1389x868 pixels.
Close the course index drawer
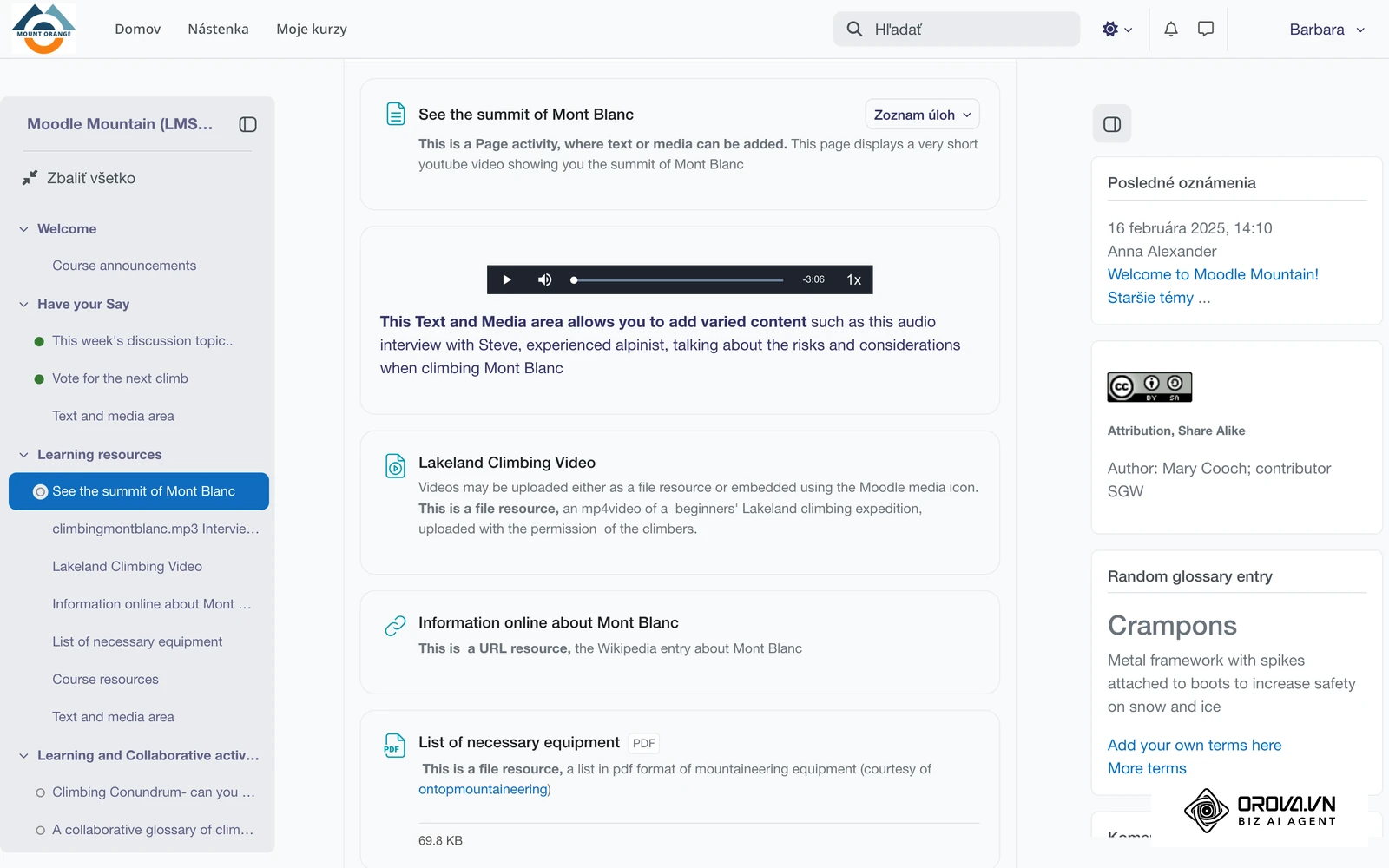pyautogui.click(x=247, y=124)
